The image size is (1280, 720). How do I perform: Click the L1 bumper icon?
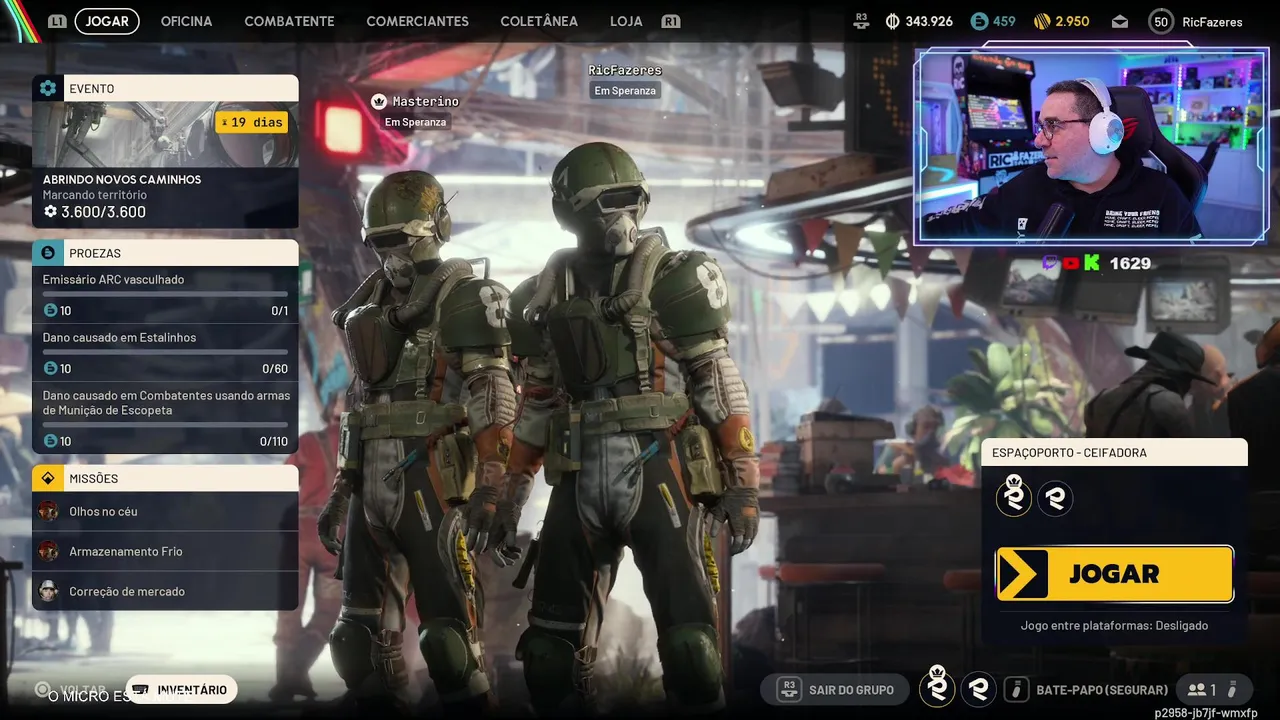tap(57, 21)
